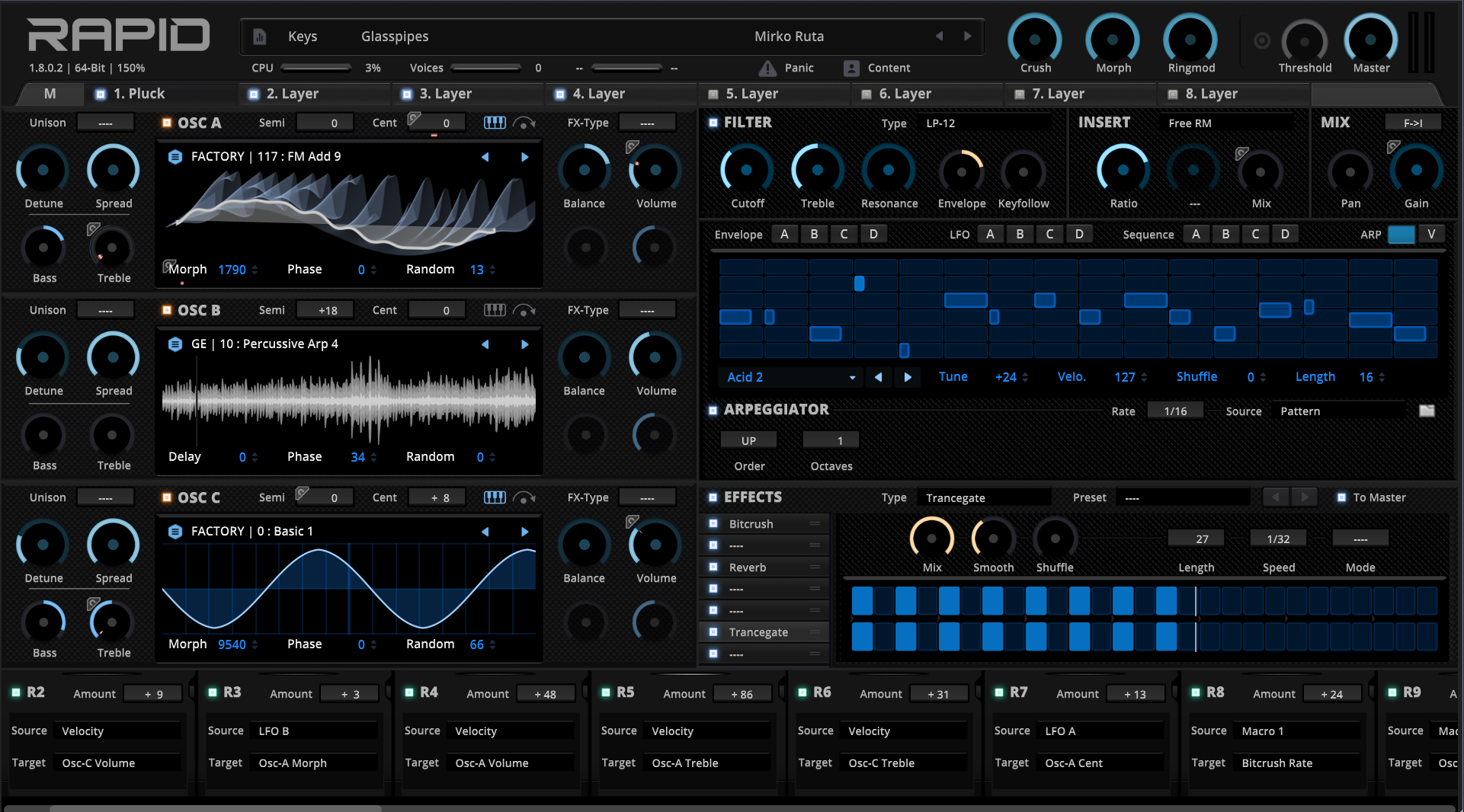Select next OSC A wavetable arrow
The image size is (1464, 812).
524,157
